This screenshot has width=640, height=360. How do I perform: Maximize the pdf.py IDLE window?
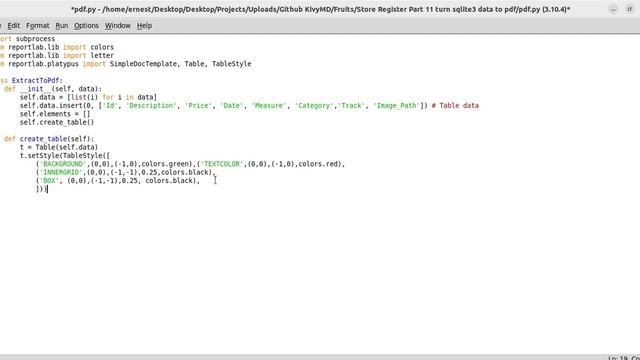point(629,9)
